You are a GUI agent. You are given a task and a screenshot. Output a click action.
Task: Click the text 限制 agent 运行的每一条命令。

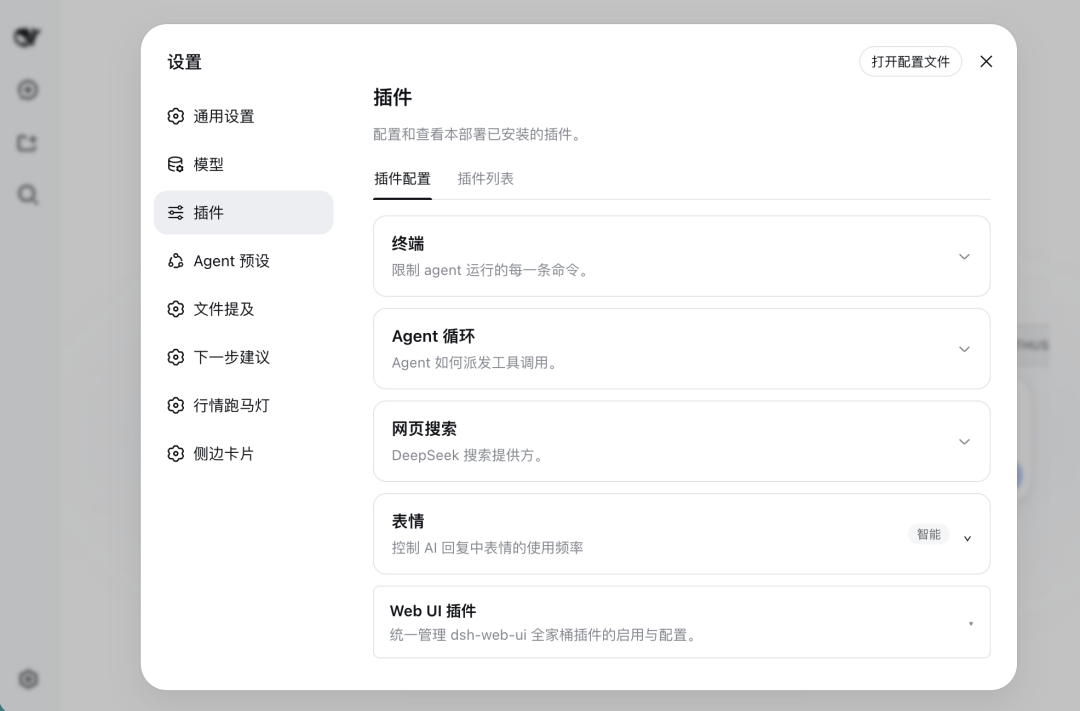click(492, 270)
